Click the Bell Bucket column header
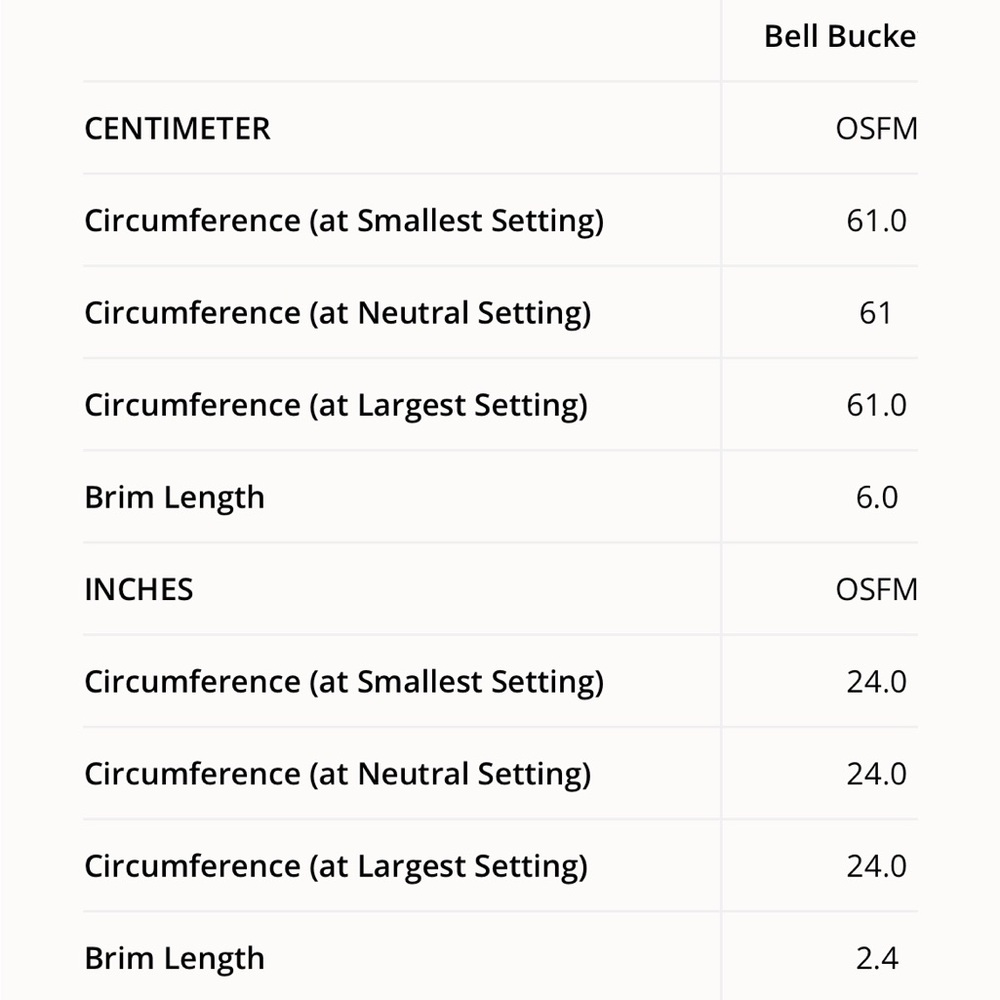This screenshot has width=1000, height=1000. coord(841,36)
